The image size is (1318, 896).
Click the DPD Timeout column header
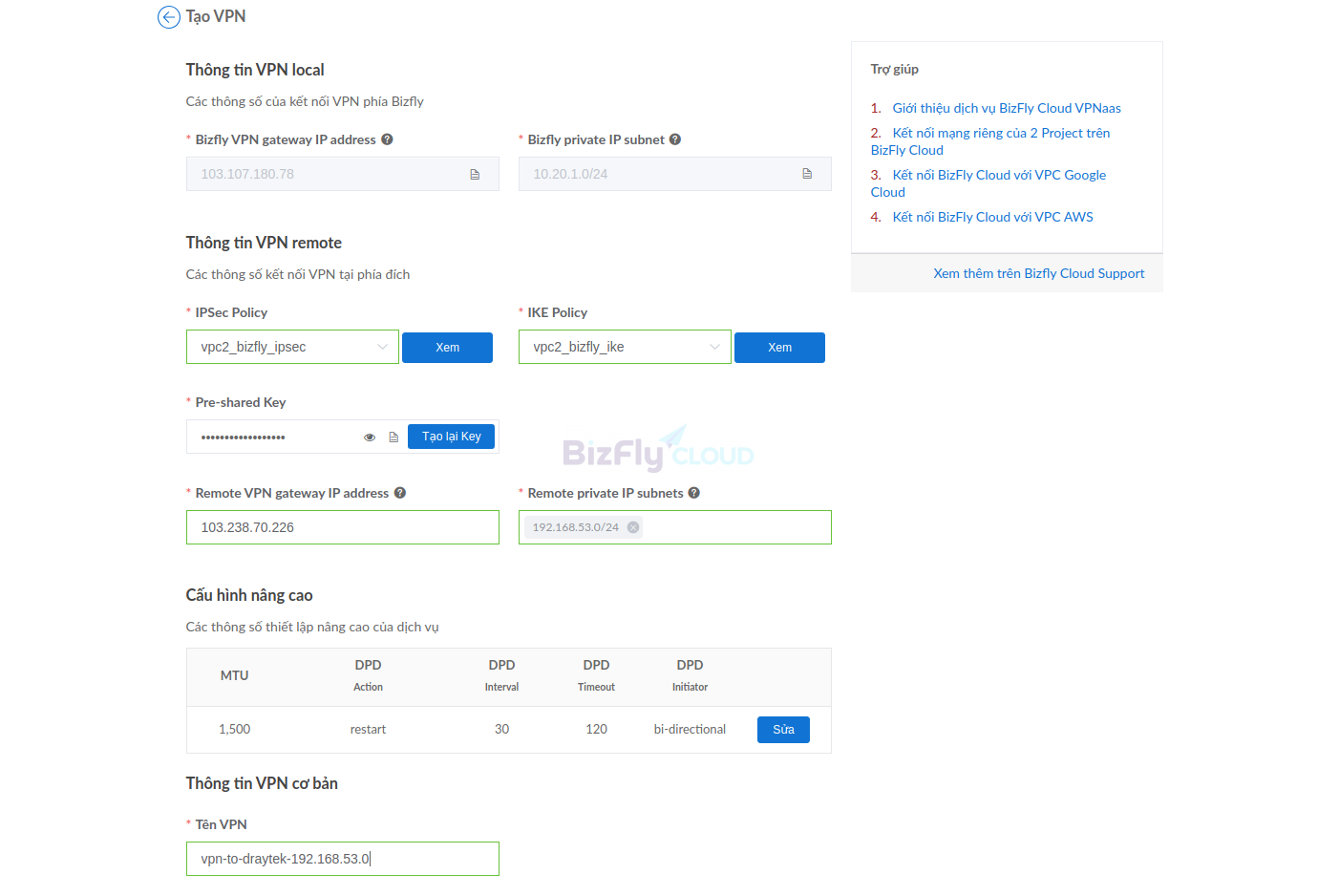596,675
